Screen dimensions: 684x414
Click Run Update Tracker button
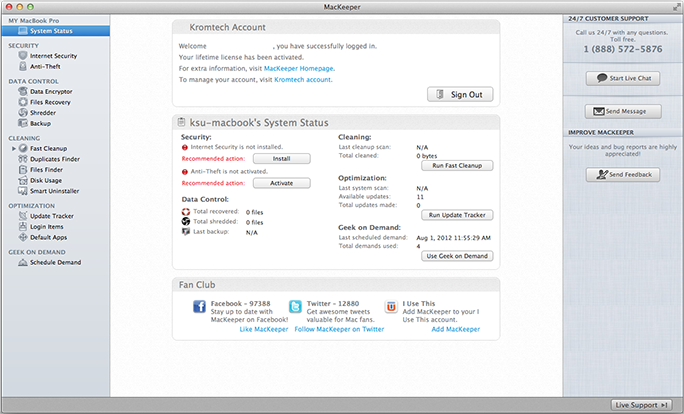tap(457, 215)
